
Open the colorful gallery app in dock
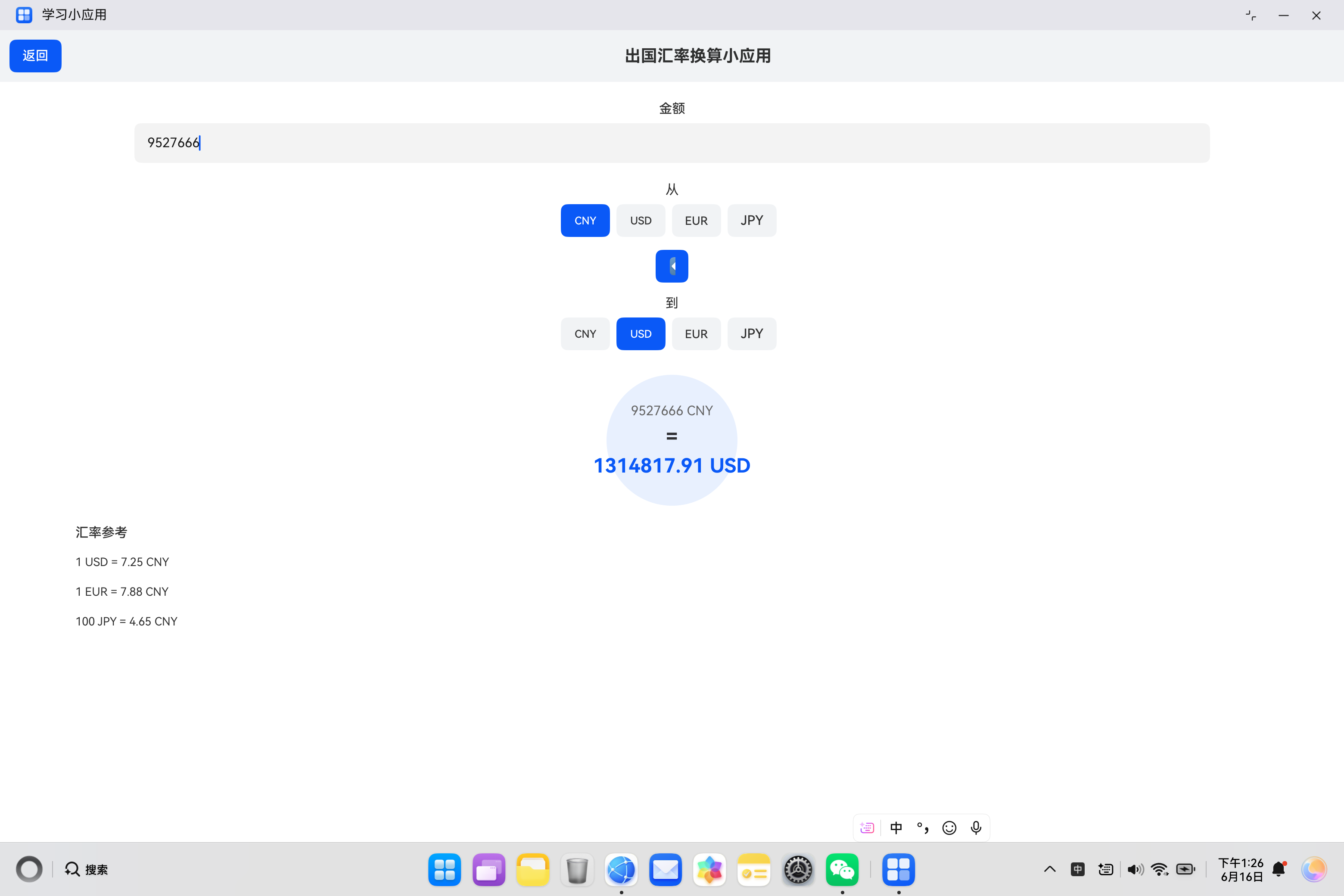[710, 869]
